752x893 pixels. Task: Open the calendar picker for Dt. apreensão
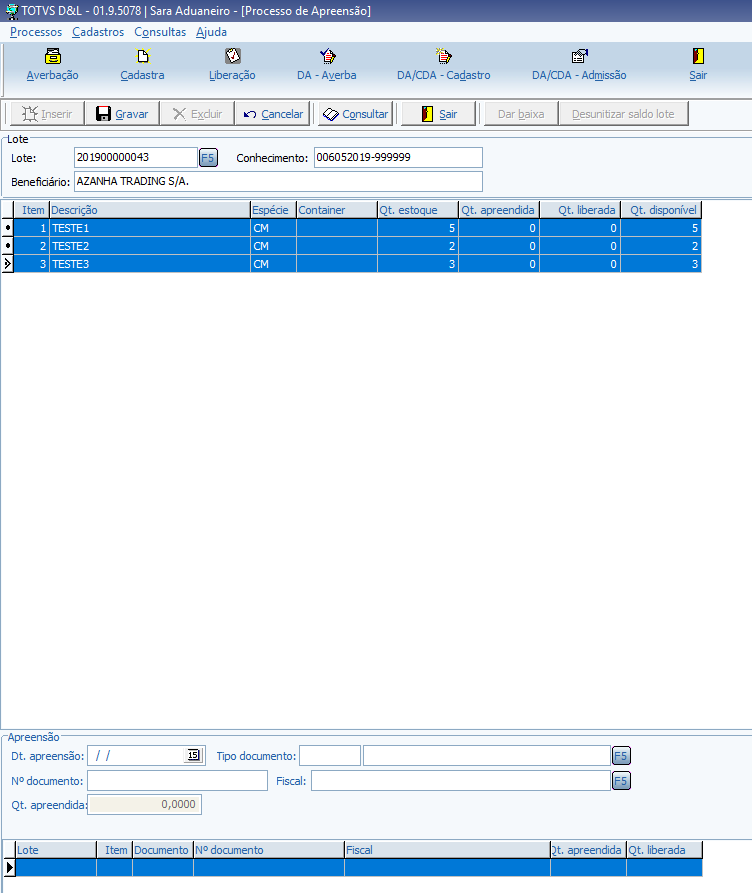(194, 755)
